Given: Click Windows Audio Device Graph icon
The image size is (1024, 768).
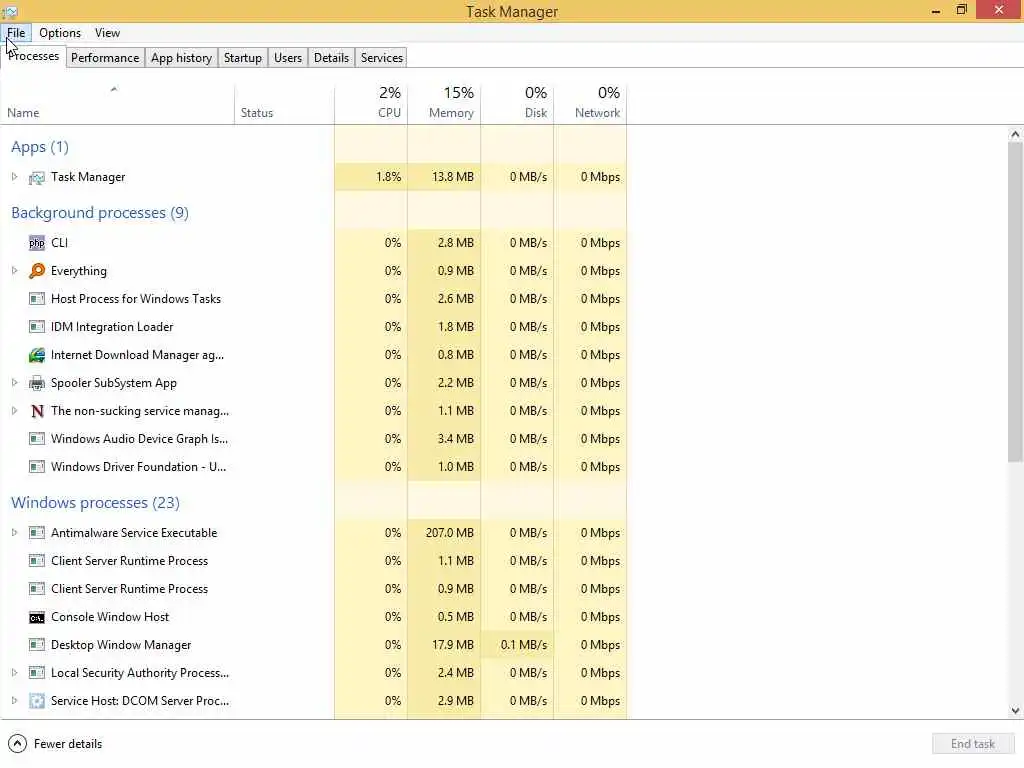Looking at the screenshot, I should point(37,439).
